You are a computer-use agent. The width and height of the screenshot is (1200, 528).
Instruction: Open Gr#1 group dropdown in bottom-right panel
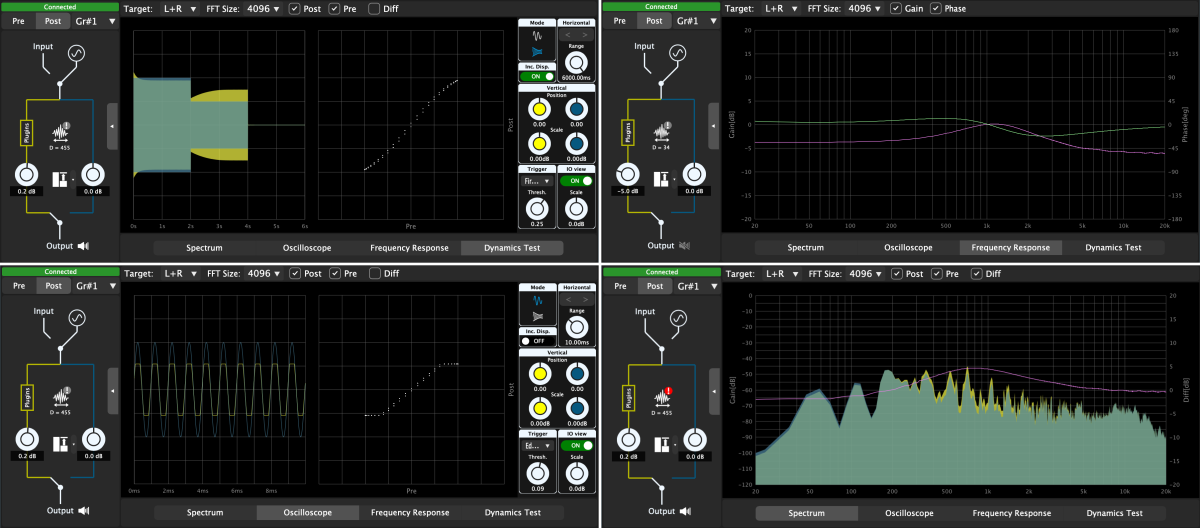click(x=696, y=286)
